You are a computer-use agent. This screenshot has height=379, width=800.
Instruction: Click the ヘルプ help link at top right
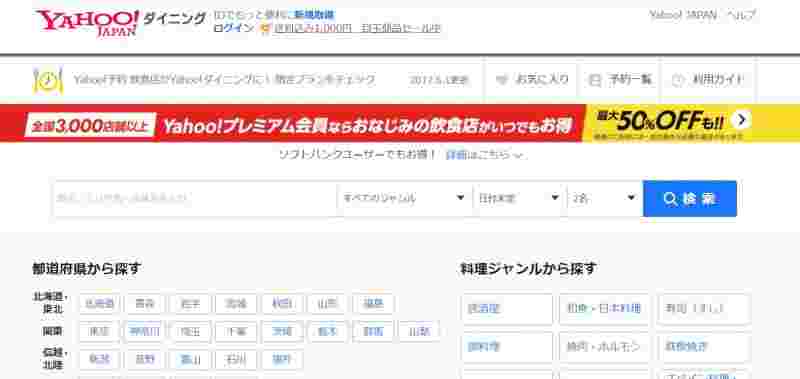pos(741,15)
